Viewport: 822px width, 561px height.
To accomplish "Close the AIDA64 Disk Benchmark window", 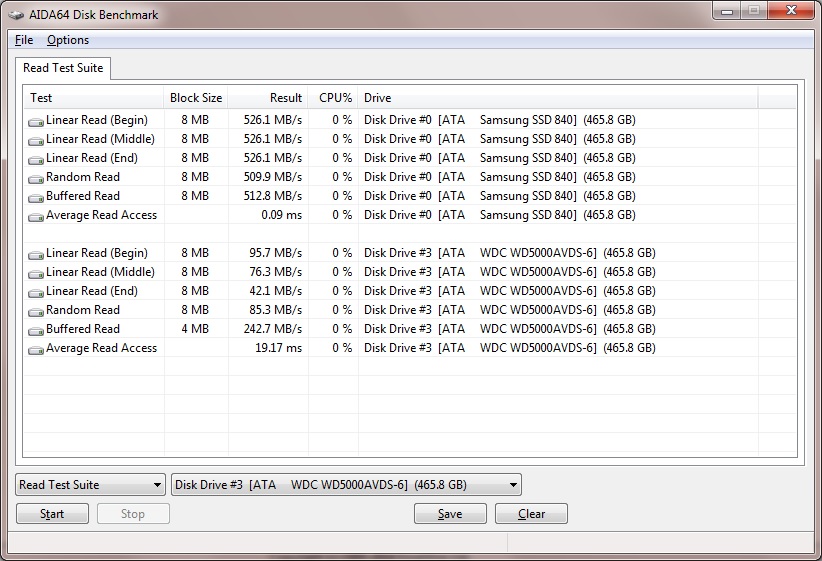I will (x=792, y=10).
